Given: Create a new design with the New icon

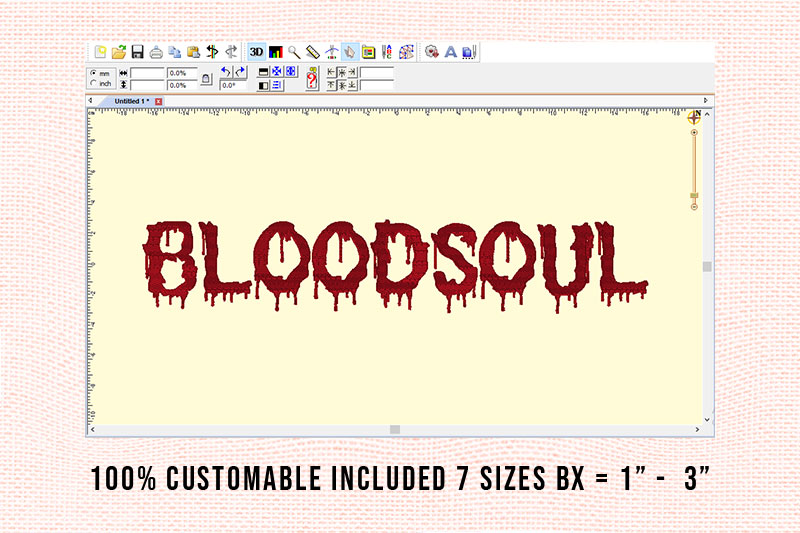Looking at the screenshot, I should click(x=100, y=52).
